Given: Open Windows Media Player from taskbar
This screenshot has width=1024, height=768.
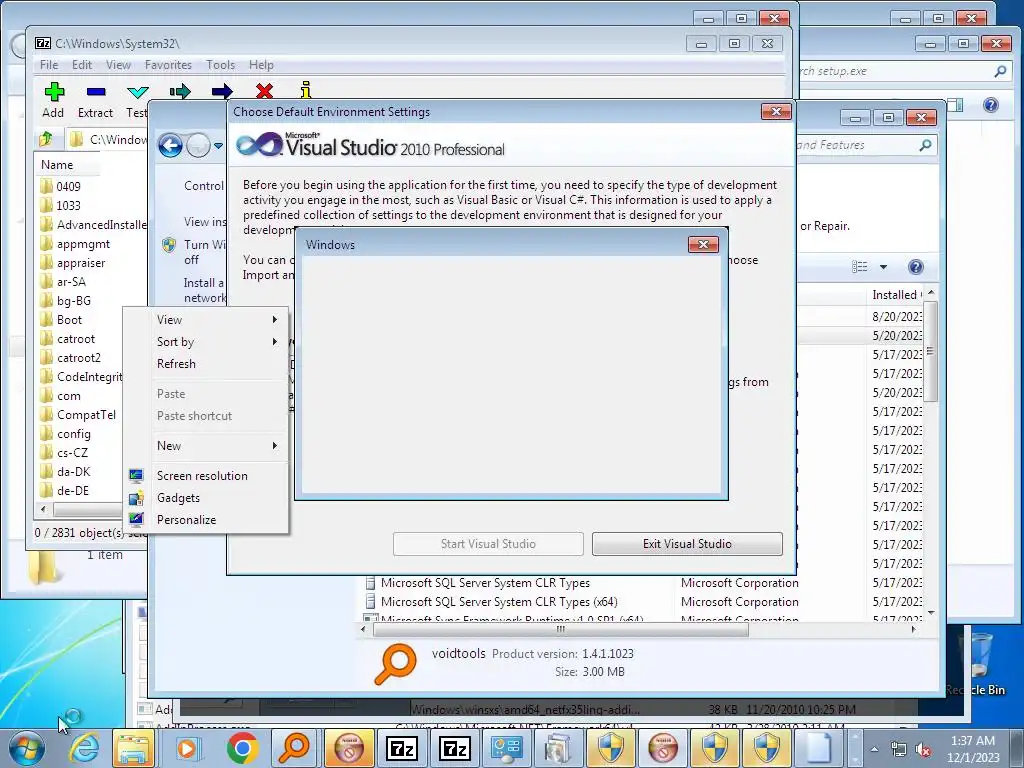Looking at the screenshot, I should point(187,748).
